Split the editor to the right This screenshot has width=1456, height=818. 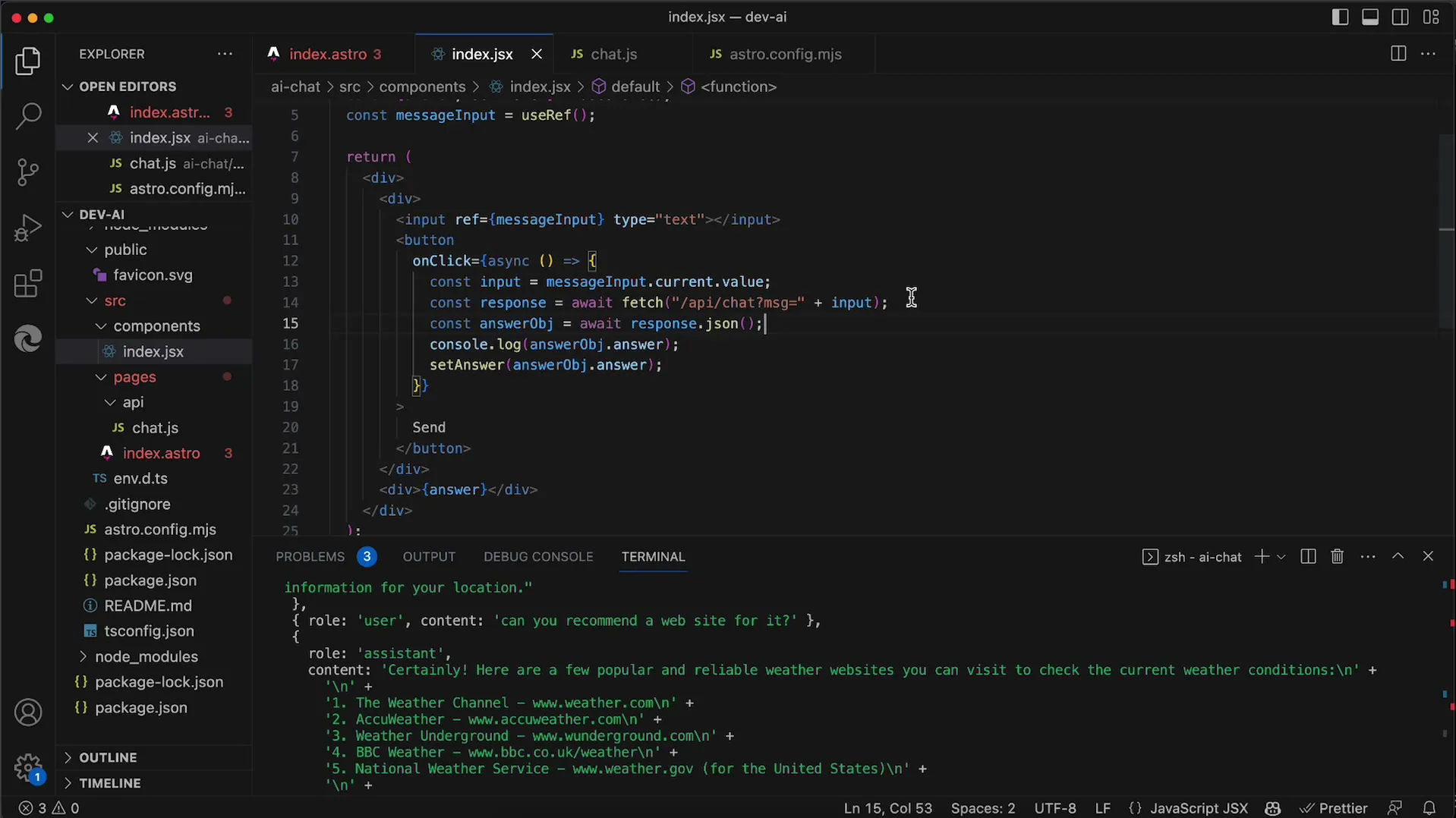click(x=1398, y=54)
